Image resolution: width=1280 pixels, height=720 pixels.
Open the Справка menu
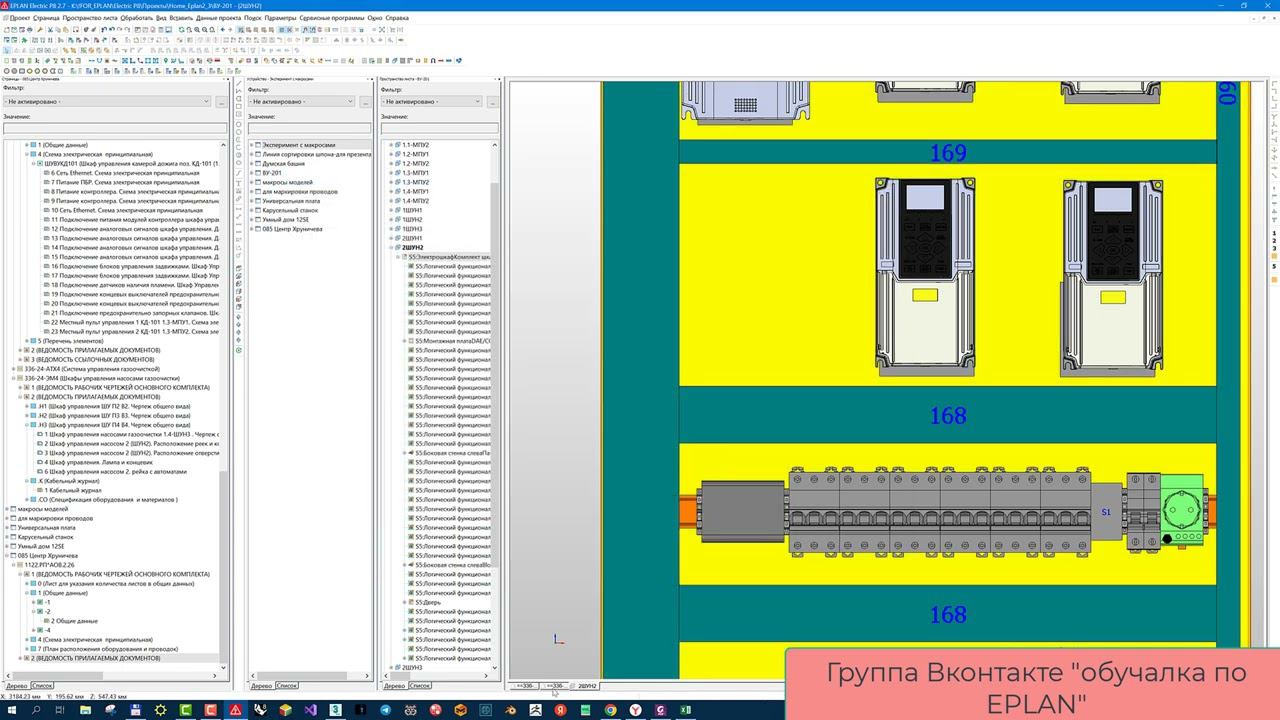[397, 18]
